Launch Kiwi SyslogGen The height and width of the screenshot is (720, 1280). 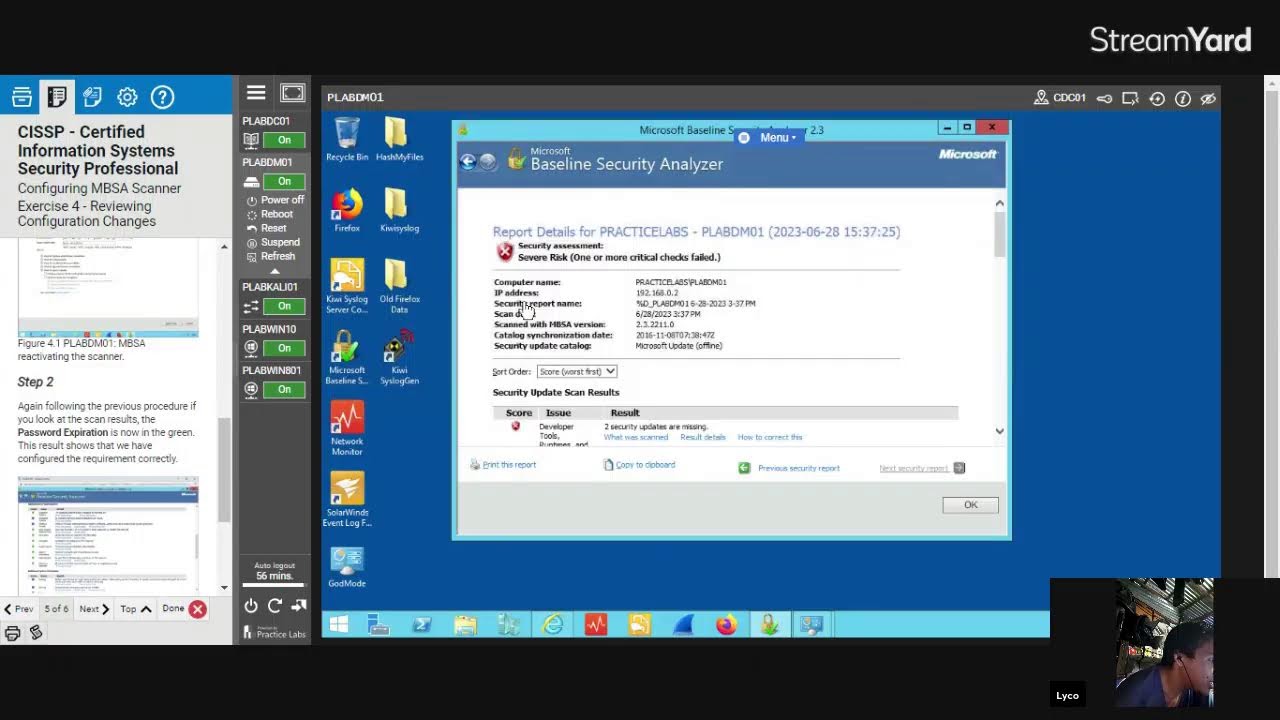(399, 357)
